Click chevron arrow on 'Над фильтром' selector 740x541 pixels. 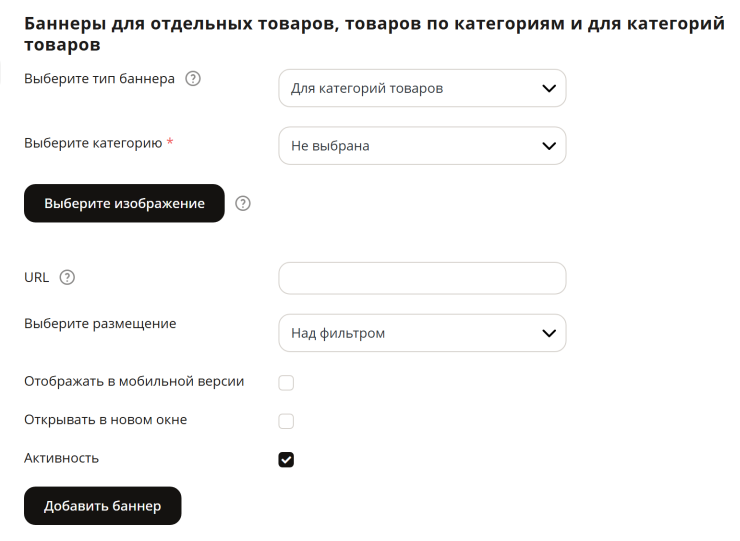tap(549, 333)
